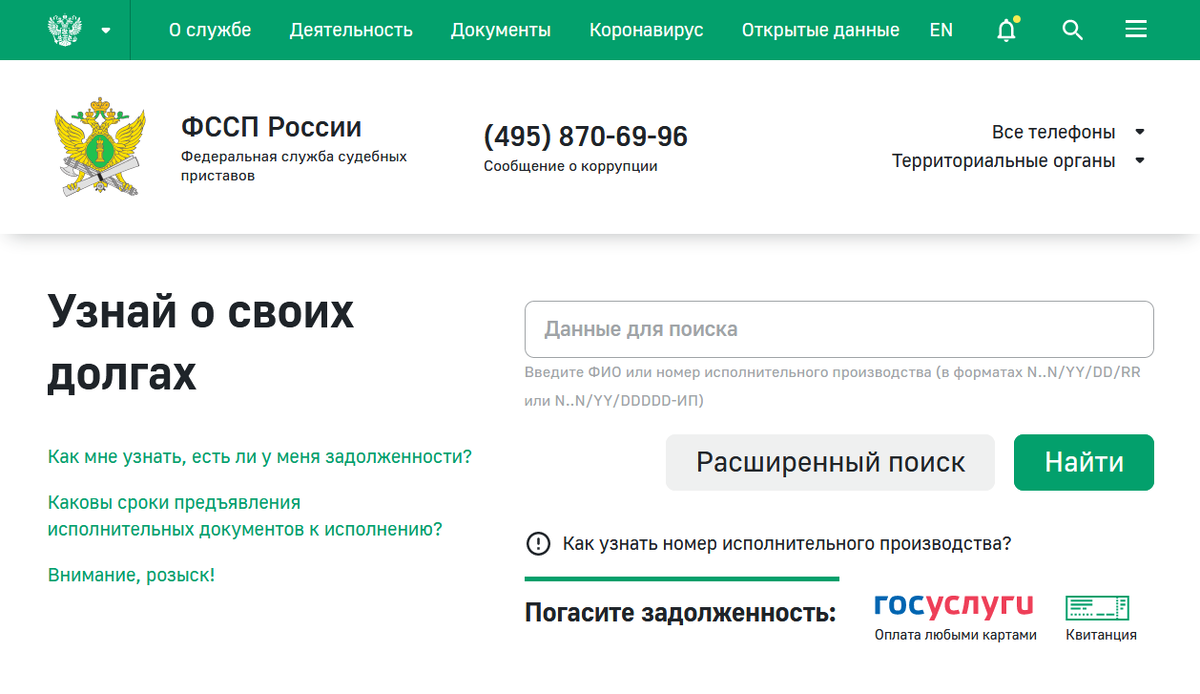Click the Квитанция label text

tap(1101, 635)
